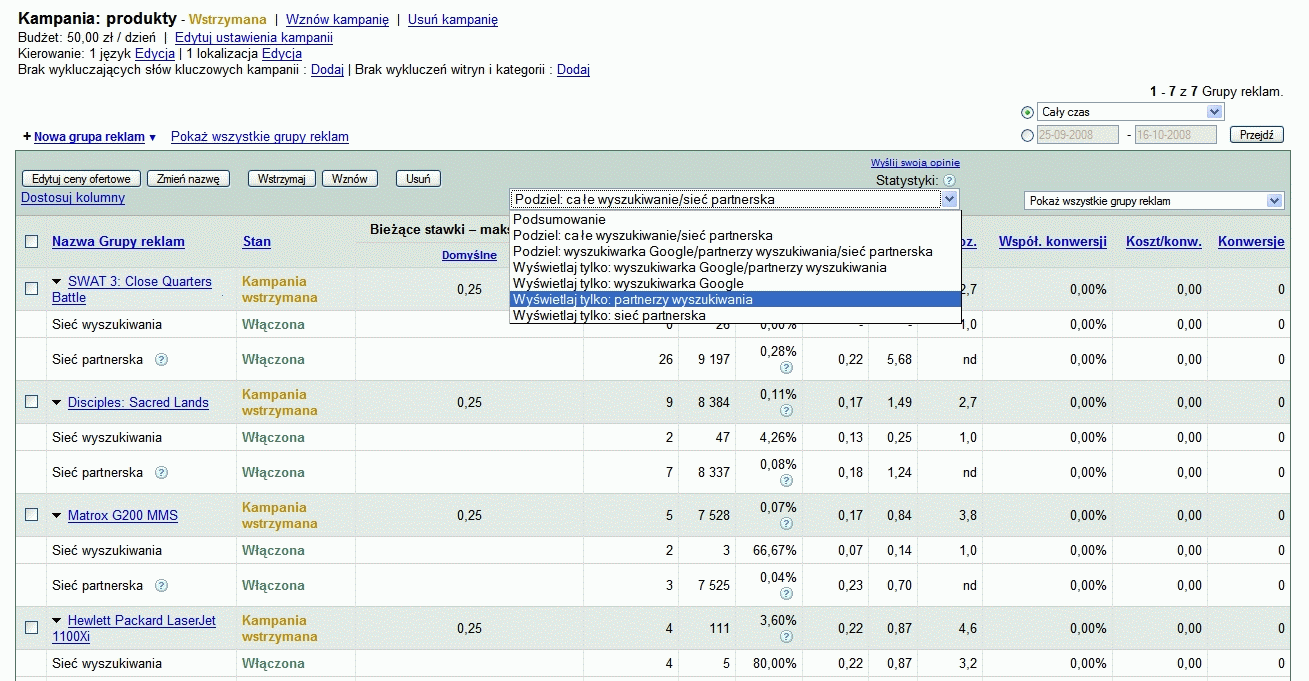Click the 16-10-2008 end date field
This screenshot has width=1309, height=681.
tap(1176, 135)
